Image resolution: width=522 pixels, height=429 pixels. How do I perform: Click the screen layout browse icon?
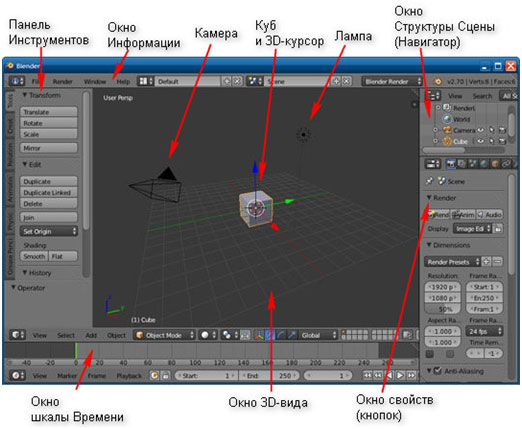pyautogui.click(x=146, y=81)
